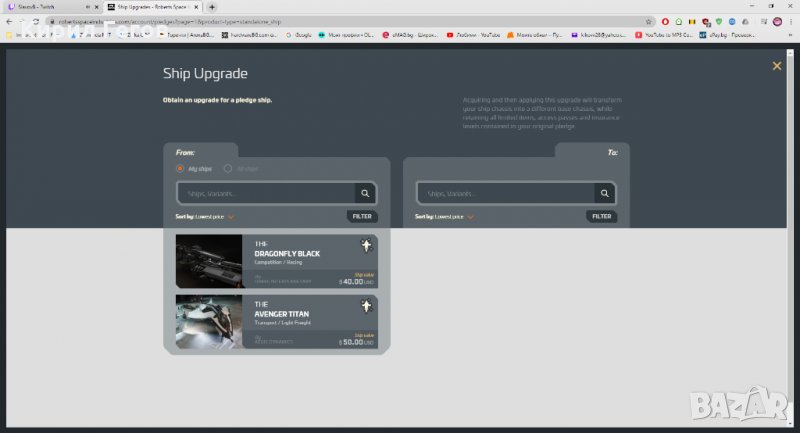Close the Ship Upgrade overlay with the X
This screenshot has width=800, height=433.
tap(776, 66)
